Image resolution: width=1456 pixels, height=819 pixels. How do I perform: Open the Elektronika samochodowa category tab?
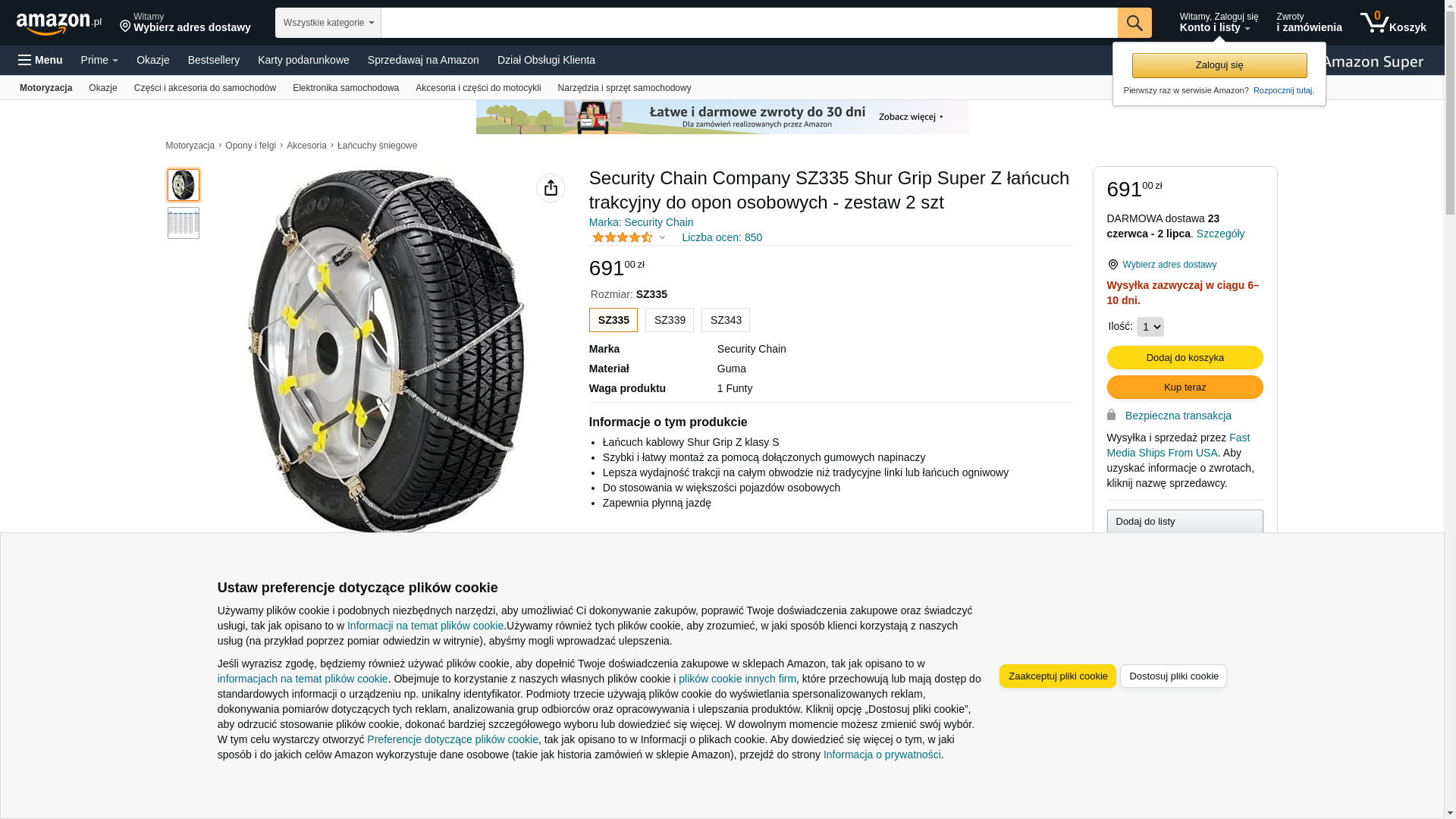tap(345, 88)
